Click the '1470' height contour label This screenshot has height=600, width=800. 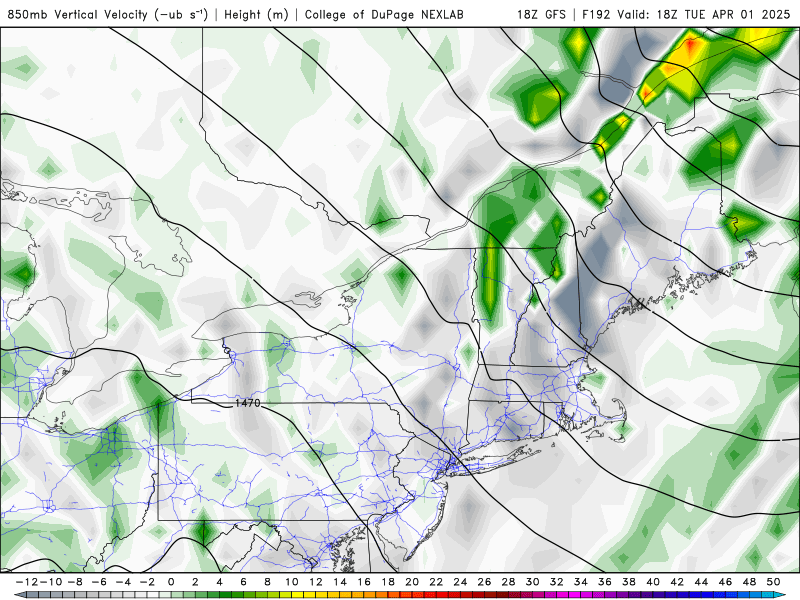pyautogui.click(x=247, y=403)
